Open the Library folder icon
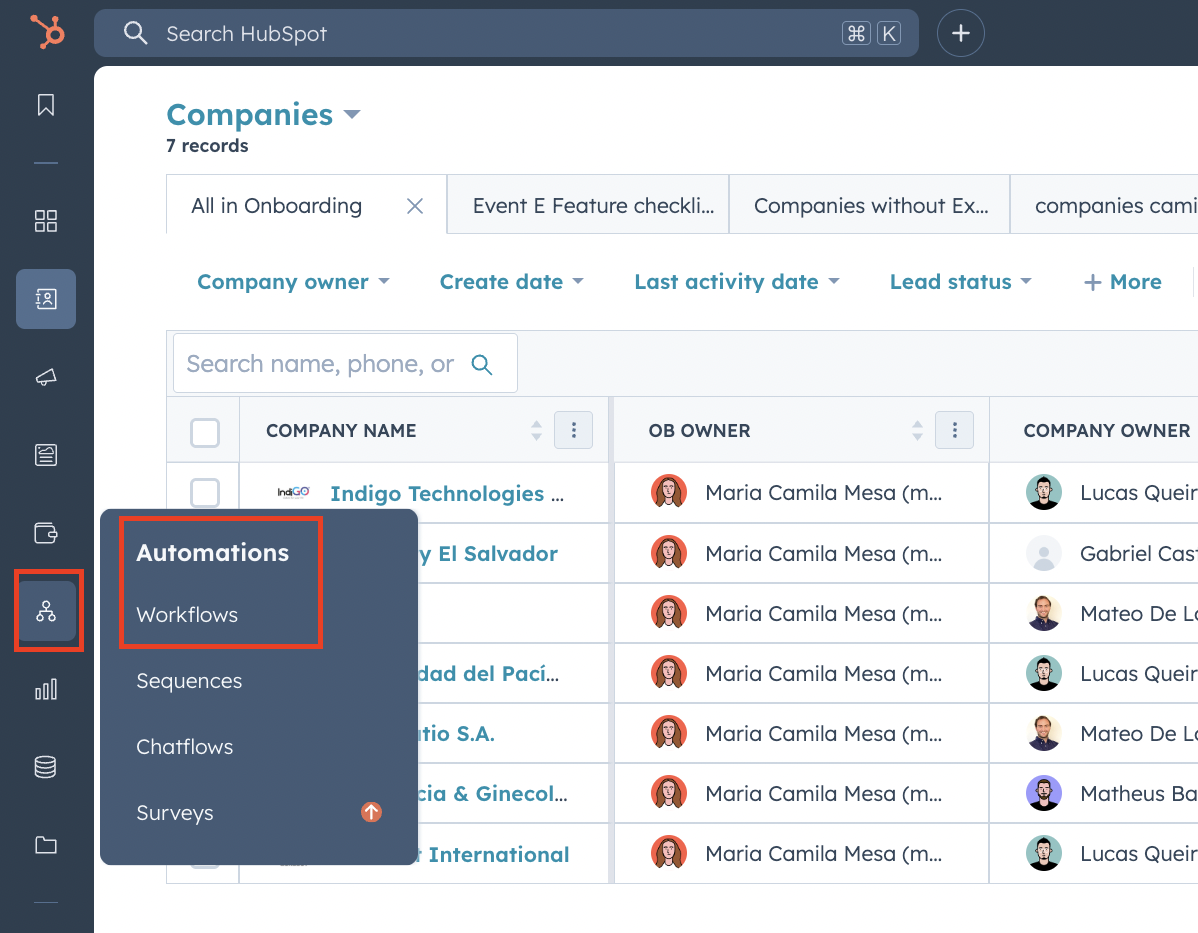1198x933 pixels. coord(46,845)
